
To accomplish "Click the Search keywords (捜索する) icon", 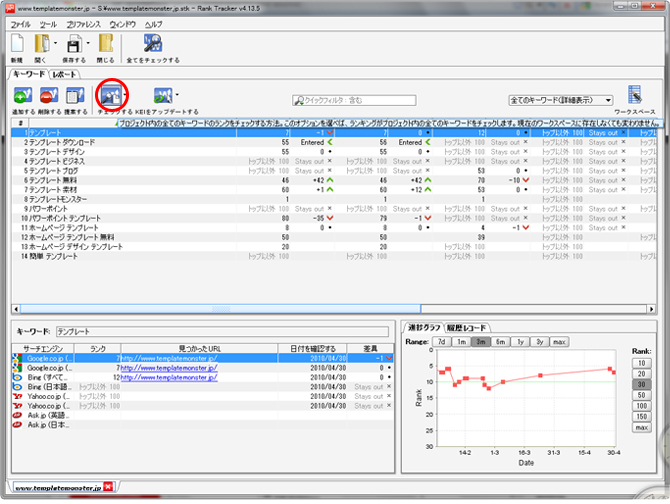I will click(x=75, y=95).
